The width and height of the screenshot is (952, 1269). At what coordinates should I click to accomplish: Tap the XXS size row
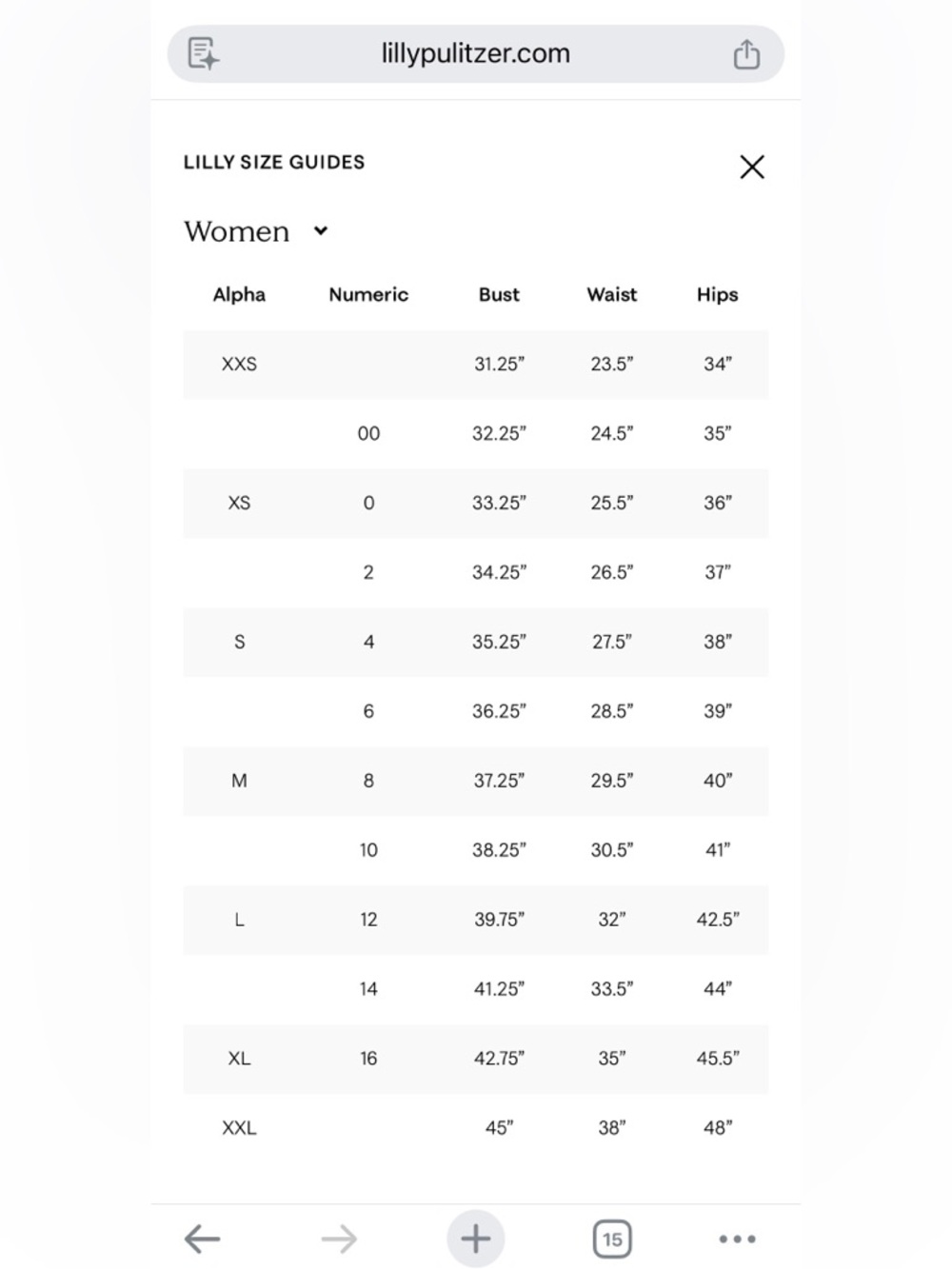click(476, 364)
